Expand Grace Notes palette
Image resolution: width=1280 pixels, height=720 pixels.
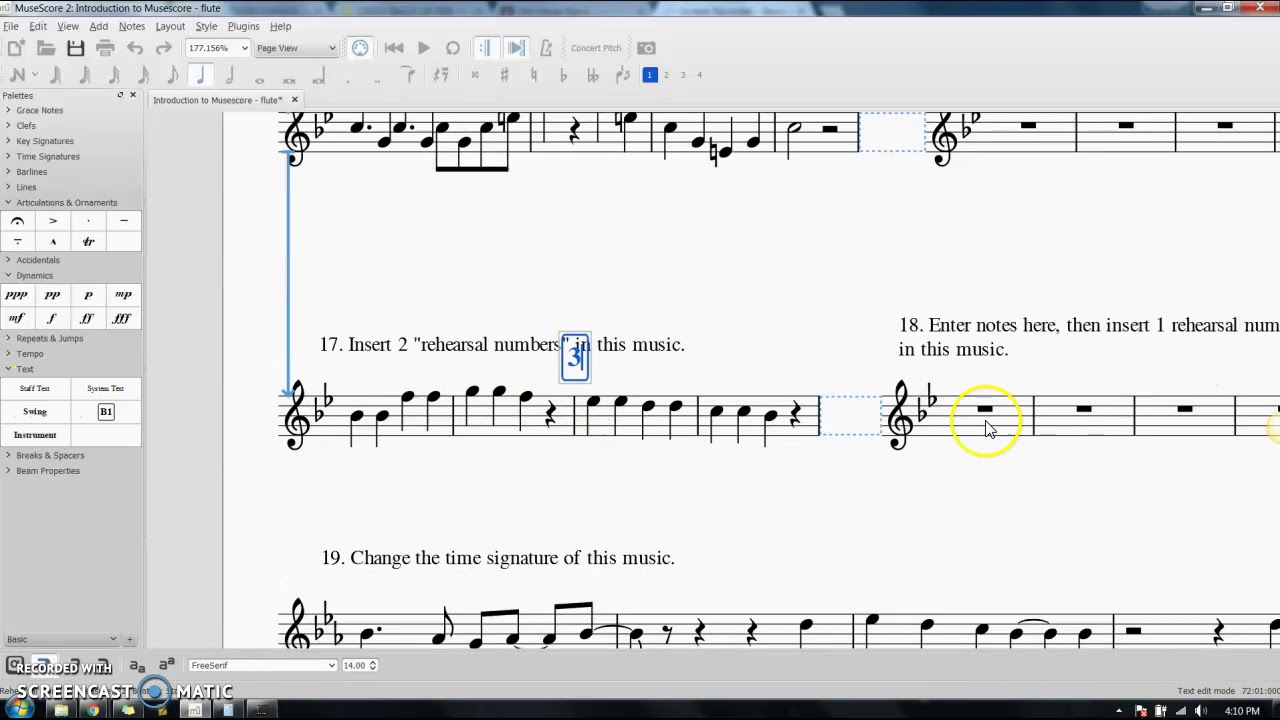click(x=39, y=110)
